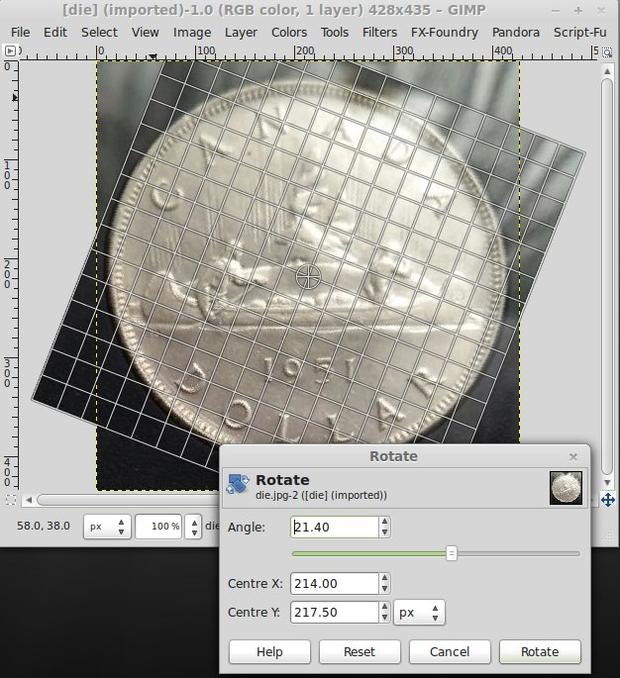
Task: Click the vertical scrollbar up arrow
Action: (x=607, y=71)
